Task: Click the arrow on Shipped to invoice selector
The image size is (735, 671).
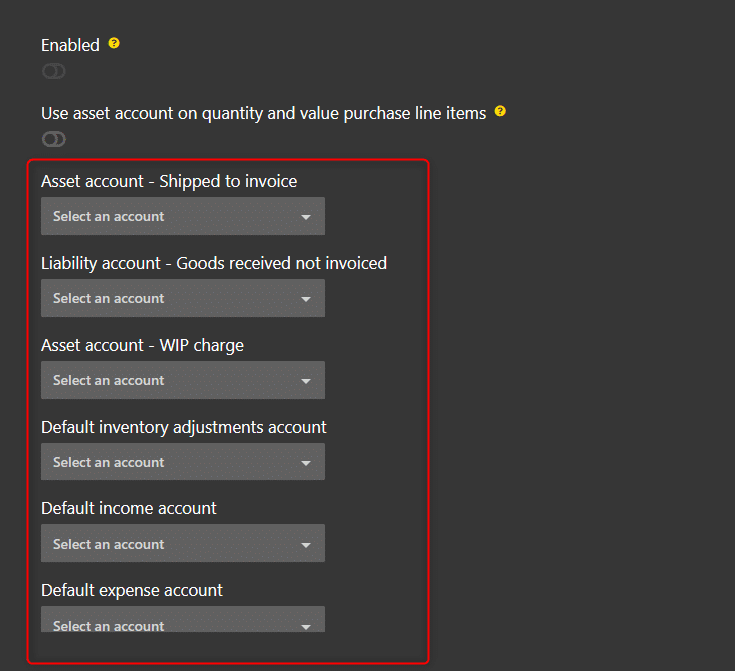Action: coord(306,217)
